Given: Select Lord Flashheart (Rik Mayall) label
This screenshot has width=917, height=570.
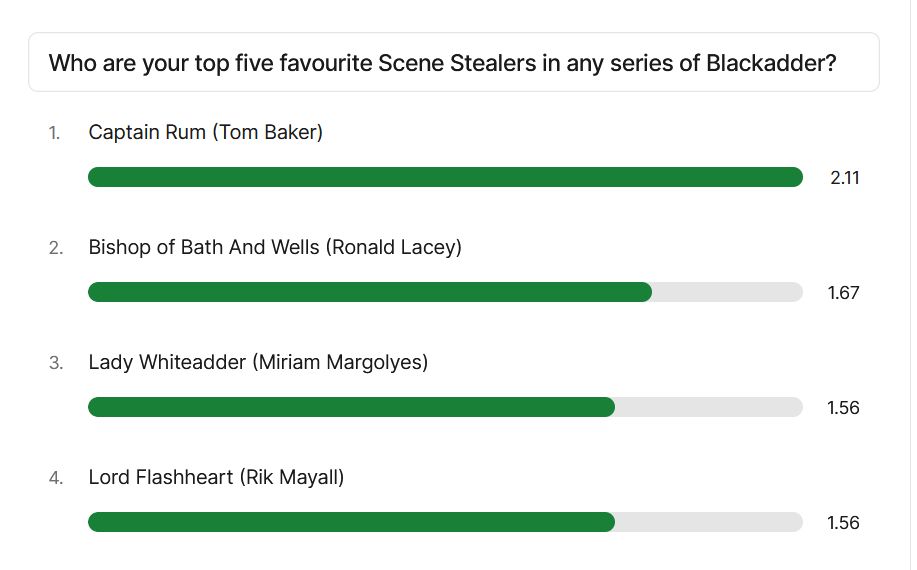Looking at the screenshot, I should point(216,477).
